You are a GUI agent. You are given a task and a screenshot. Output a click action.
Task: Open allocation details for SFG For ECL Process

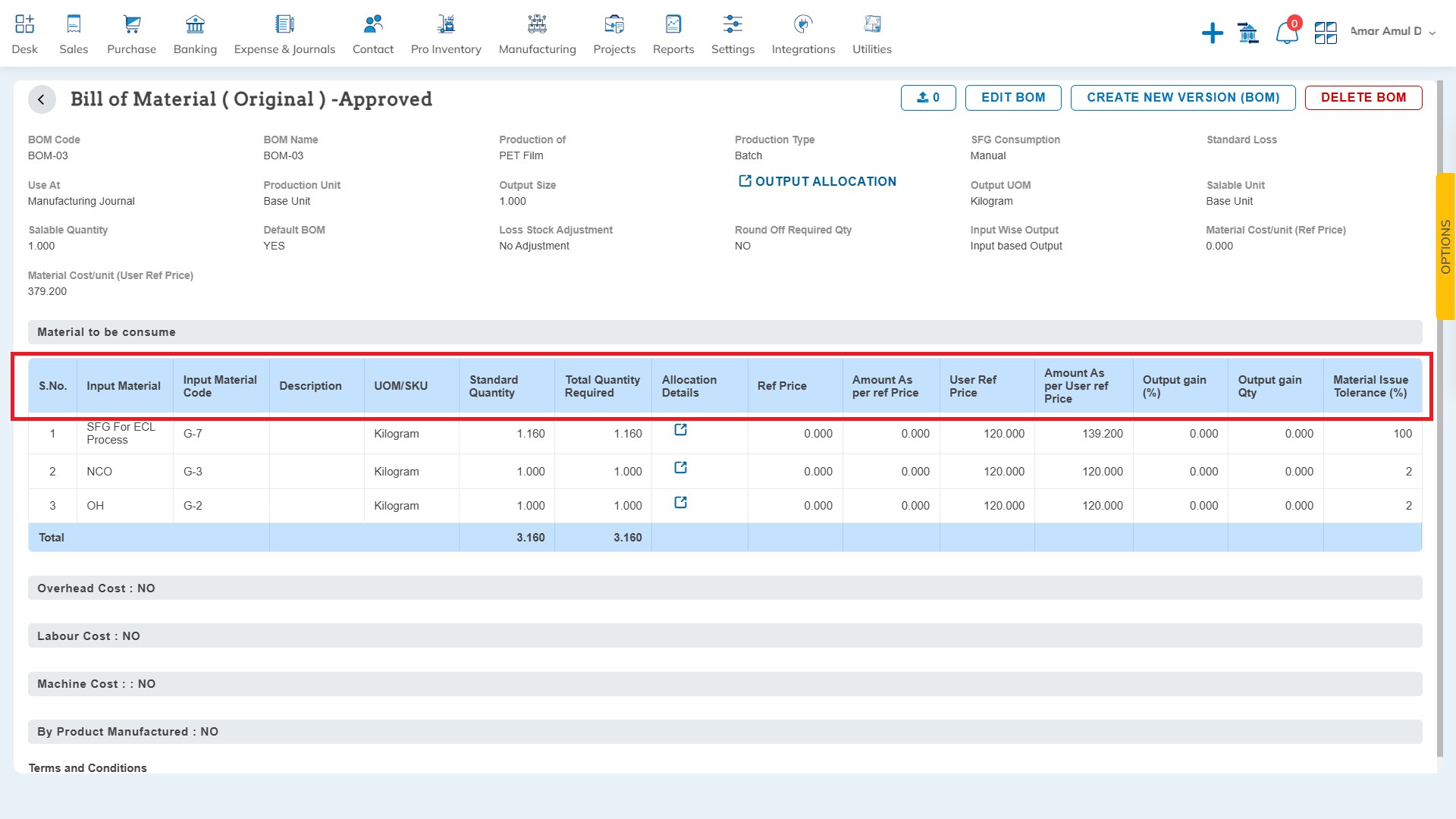tap(681, 430)
